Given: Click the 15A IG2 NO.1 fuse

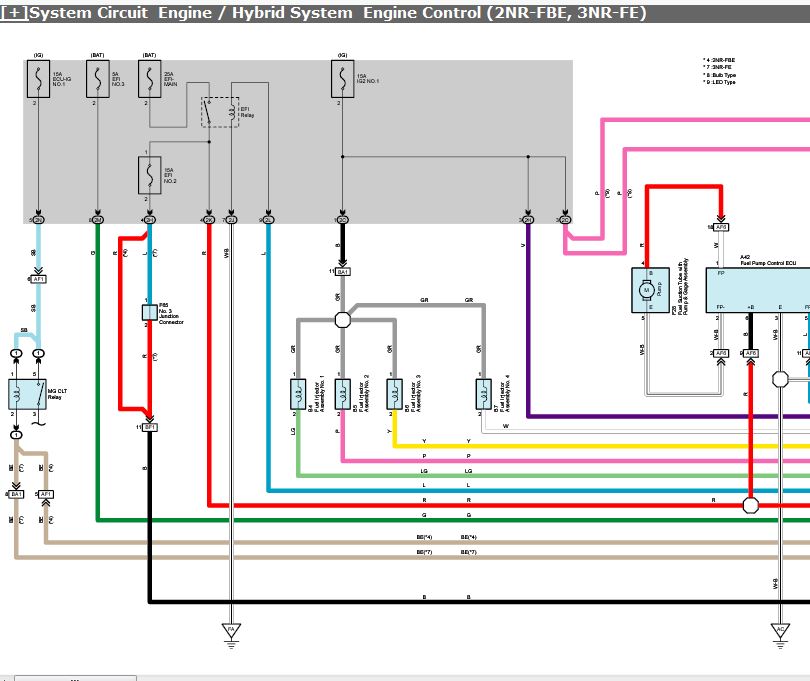Looking at the screenshot, I should click(x=342, y=79).
